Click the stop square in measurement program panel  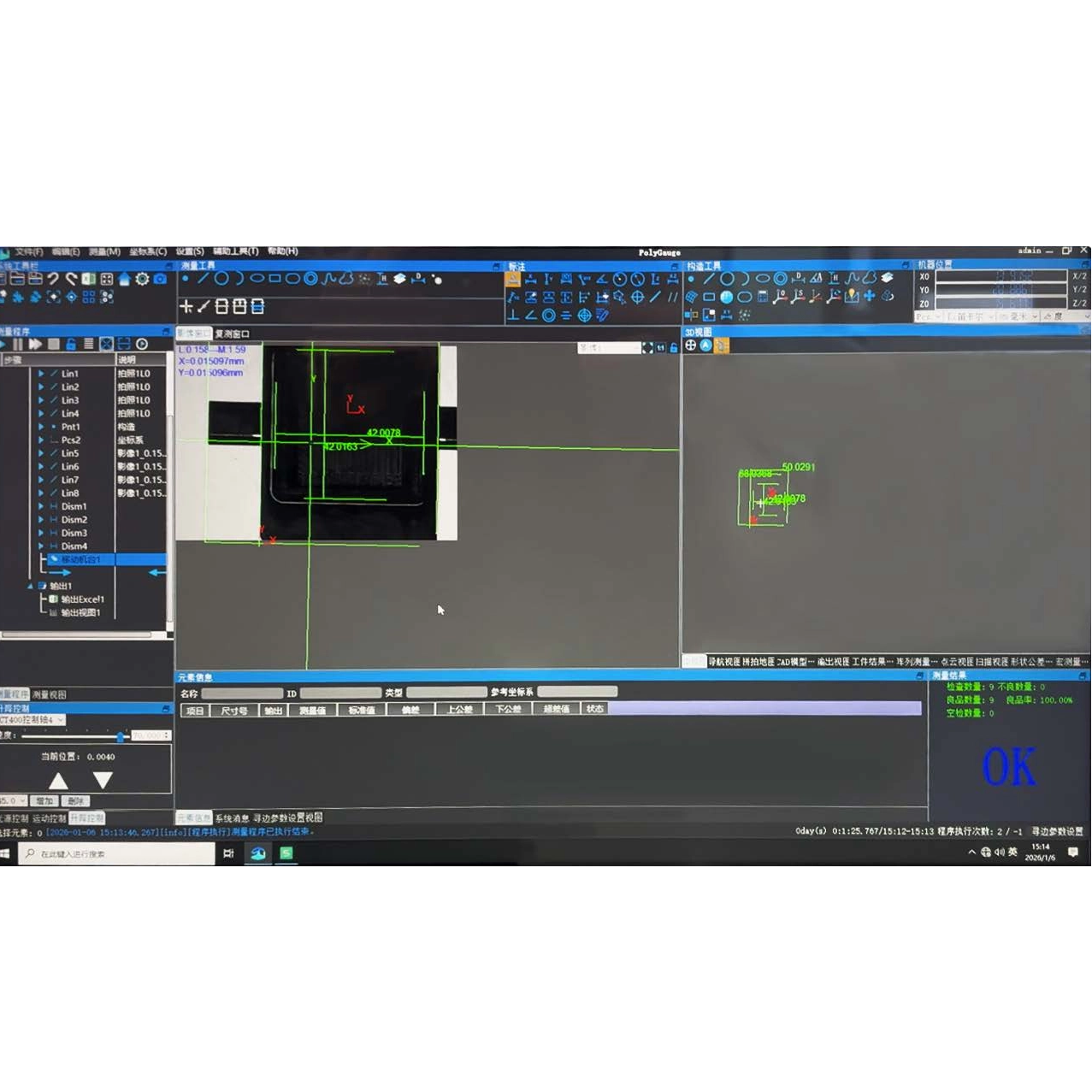[x=54, y=344]
